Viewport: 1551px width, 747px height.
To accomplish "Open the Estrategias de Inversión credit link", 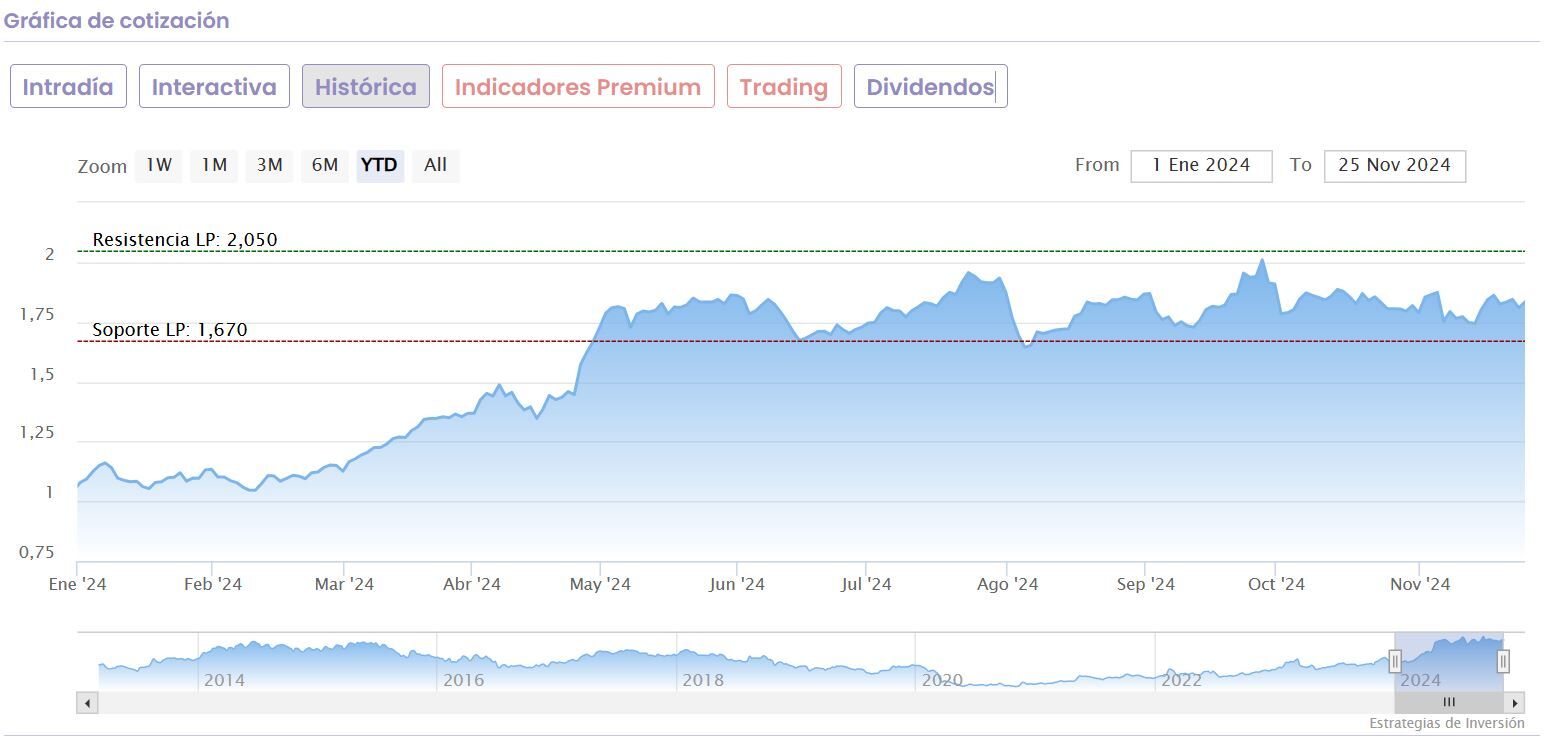I will pos(1446,723).
